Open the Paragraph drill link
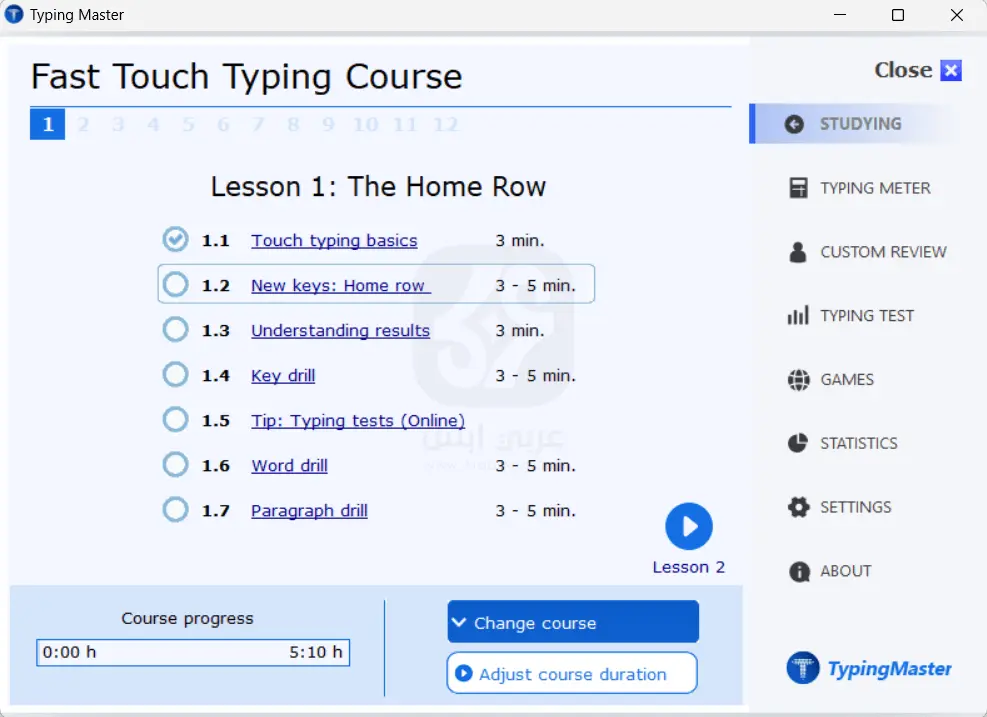 pos(309,511)
